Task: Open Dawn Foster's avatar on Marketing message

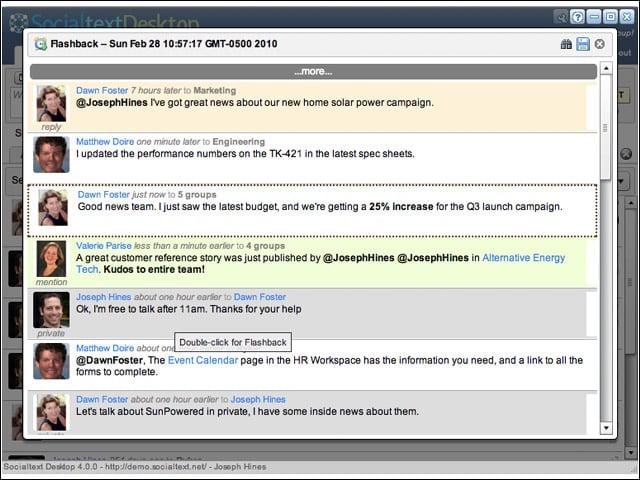Action: 51,103
